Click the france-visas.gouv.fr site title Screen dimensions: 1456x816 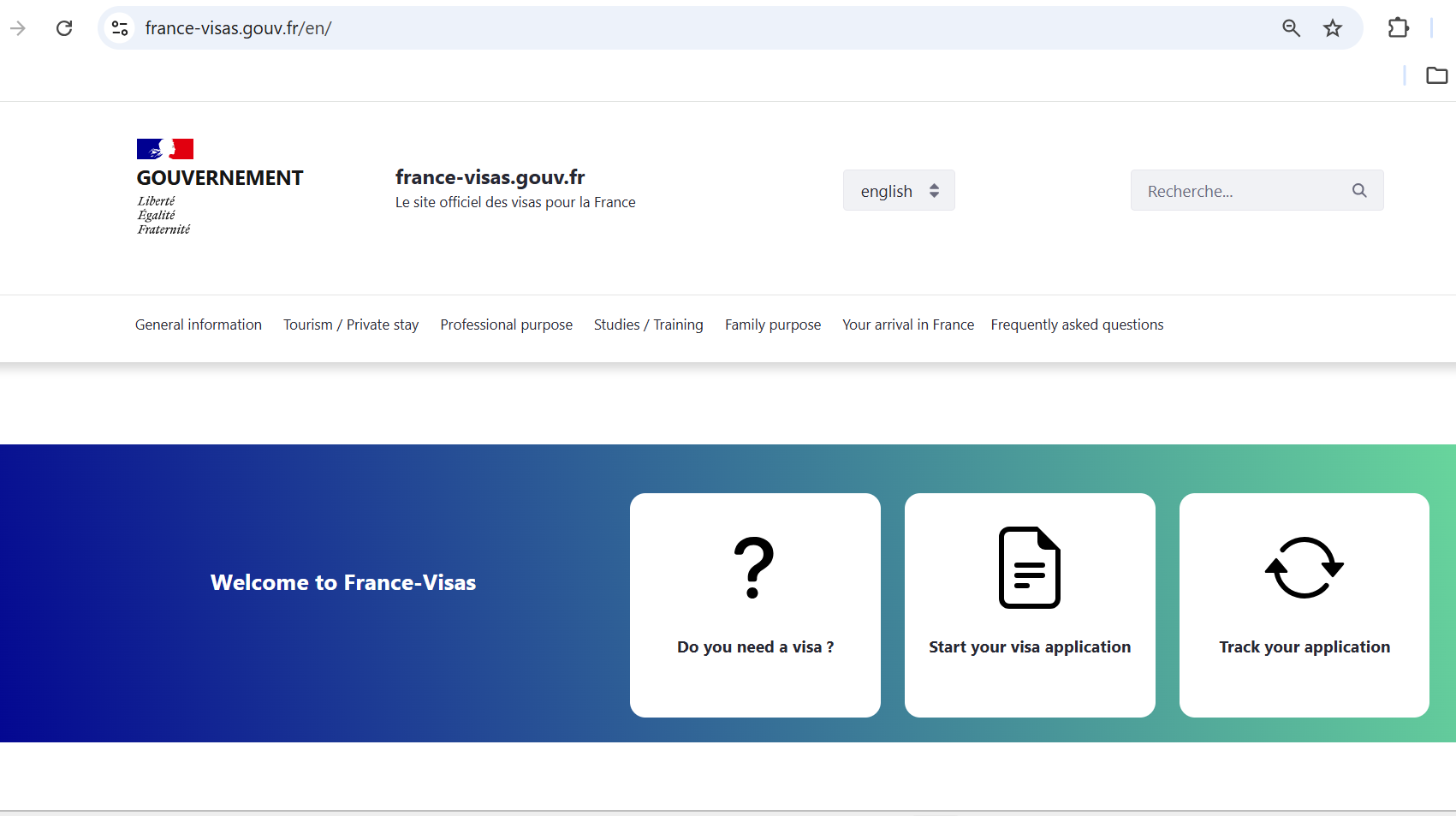coord(490,177)
